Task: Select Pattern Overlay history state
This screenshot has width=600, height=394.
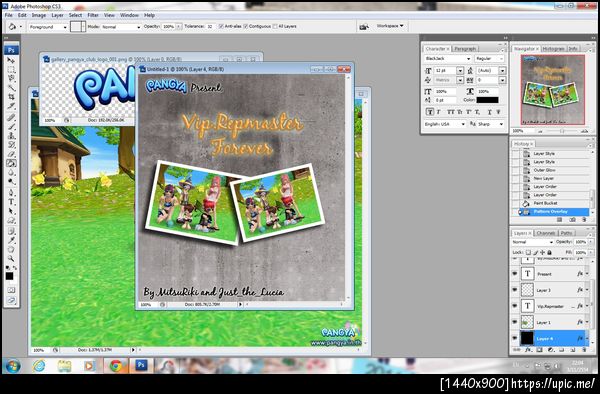Action: 551,212
